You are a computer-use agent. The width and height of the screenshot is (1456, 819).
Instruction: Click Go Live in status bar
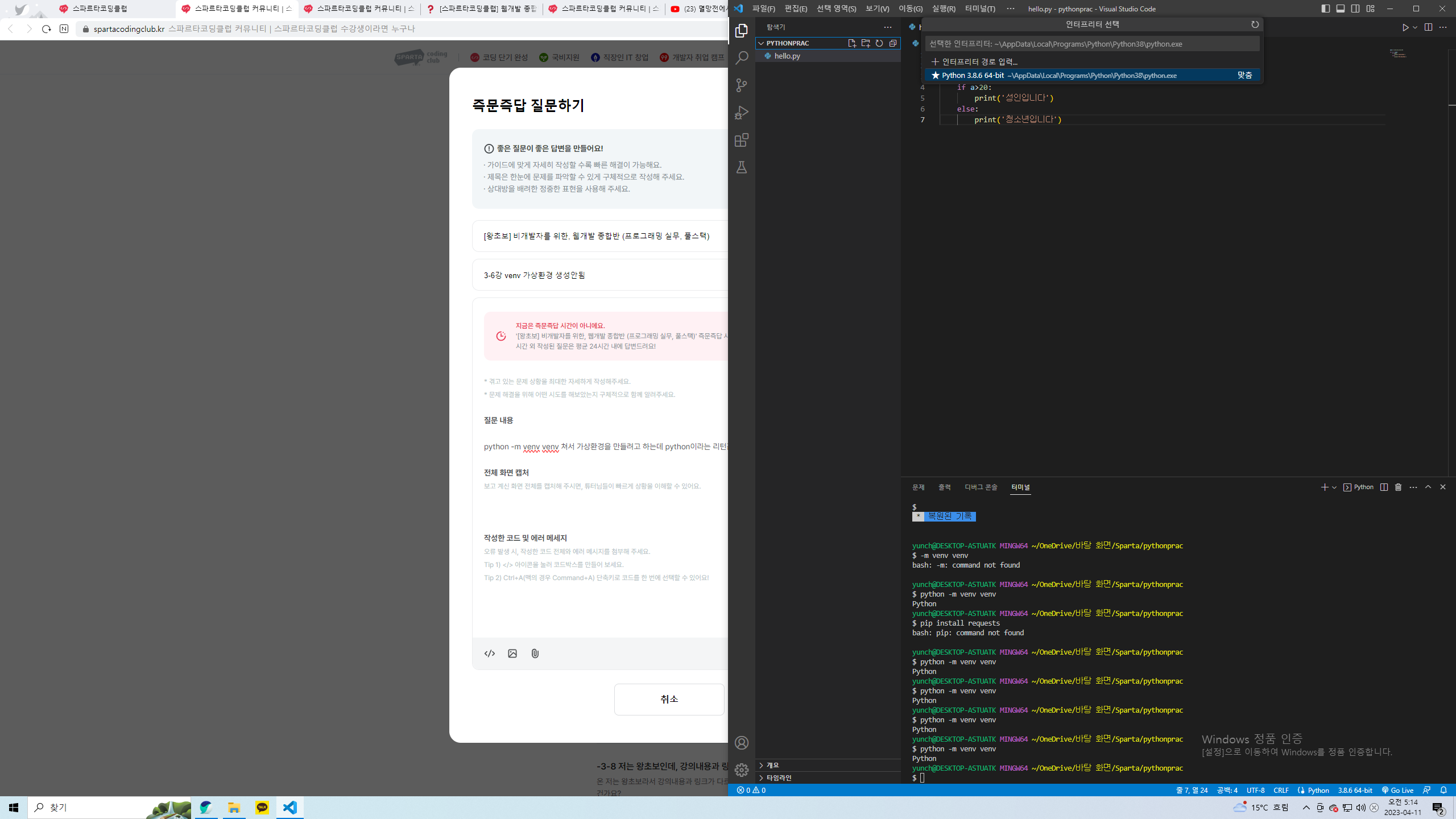[1398, 790]
